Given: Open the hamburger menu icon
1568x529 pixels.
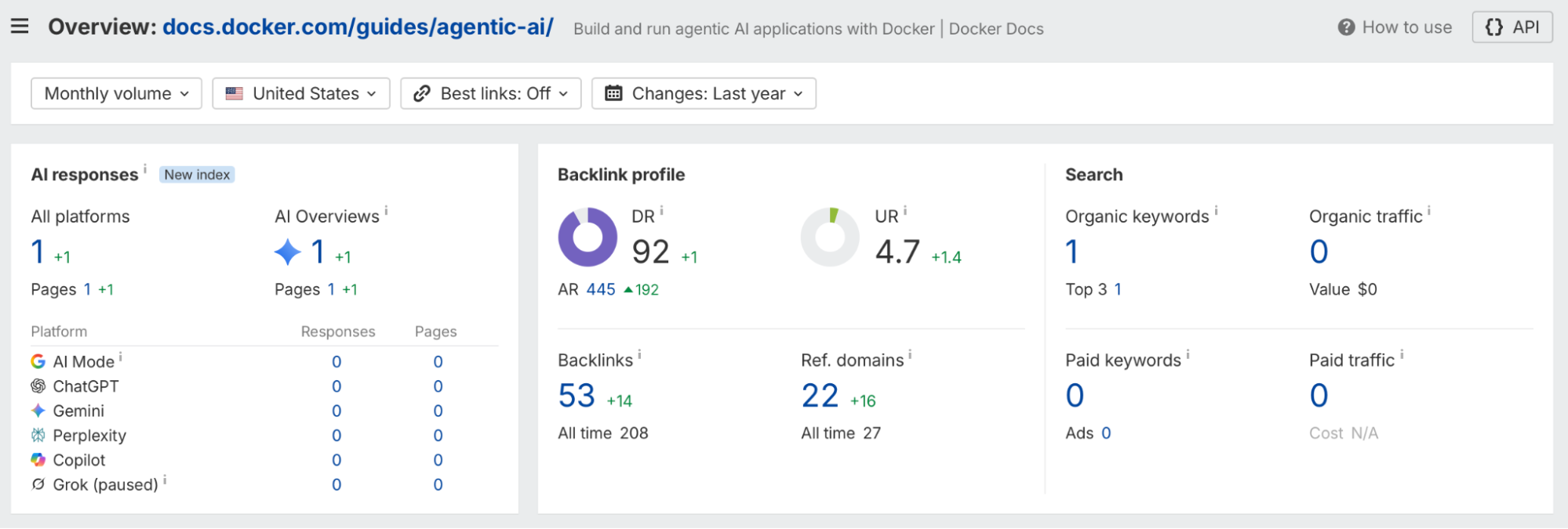Looking at the screenshot, I should [20, 27].
